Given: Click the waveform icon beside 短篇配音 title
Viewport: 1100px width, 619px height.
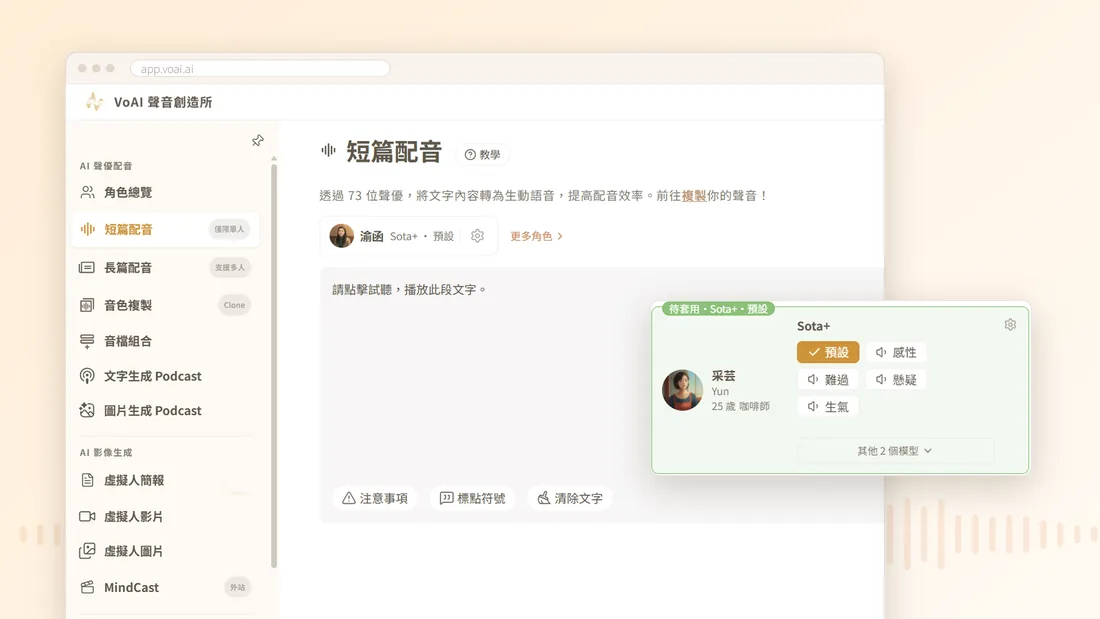Looking at the screenshot, I should [x=328, y=149].
